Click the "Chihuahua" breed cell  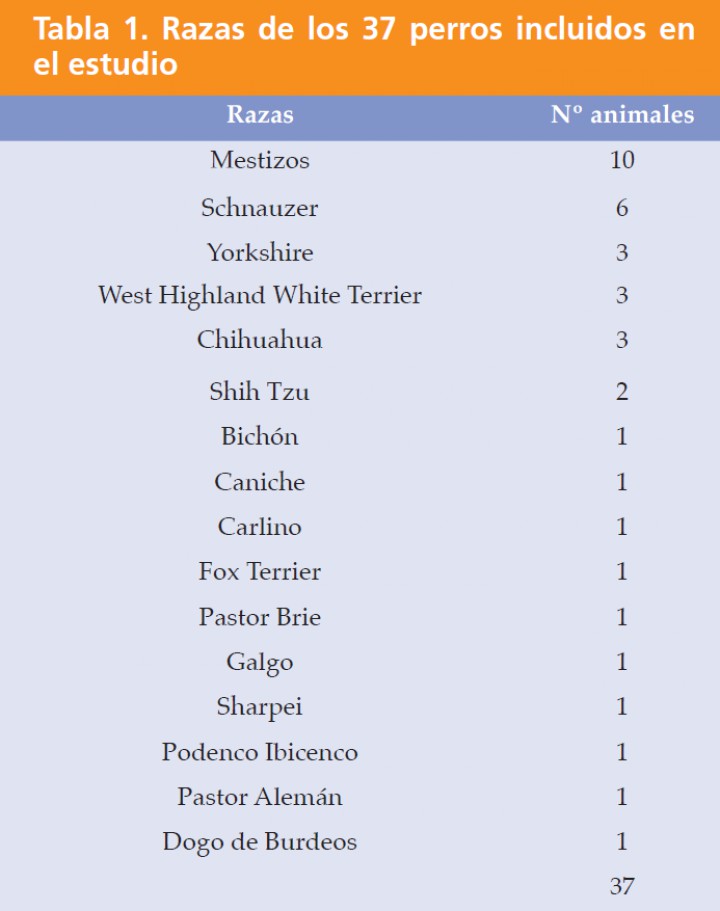260,340
